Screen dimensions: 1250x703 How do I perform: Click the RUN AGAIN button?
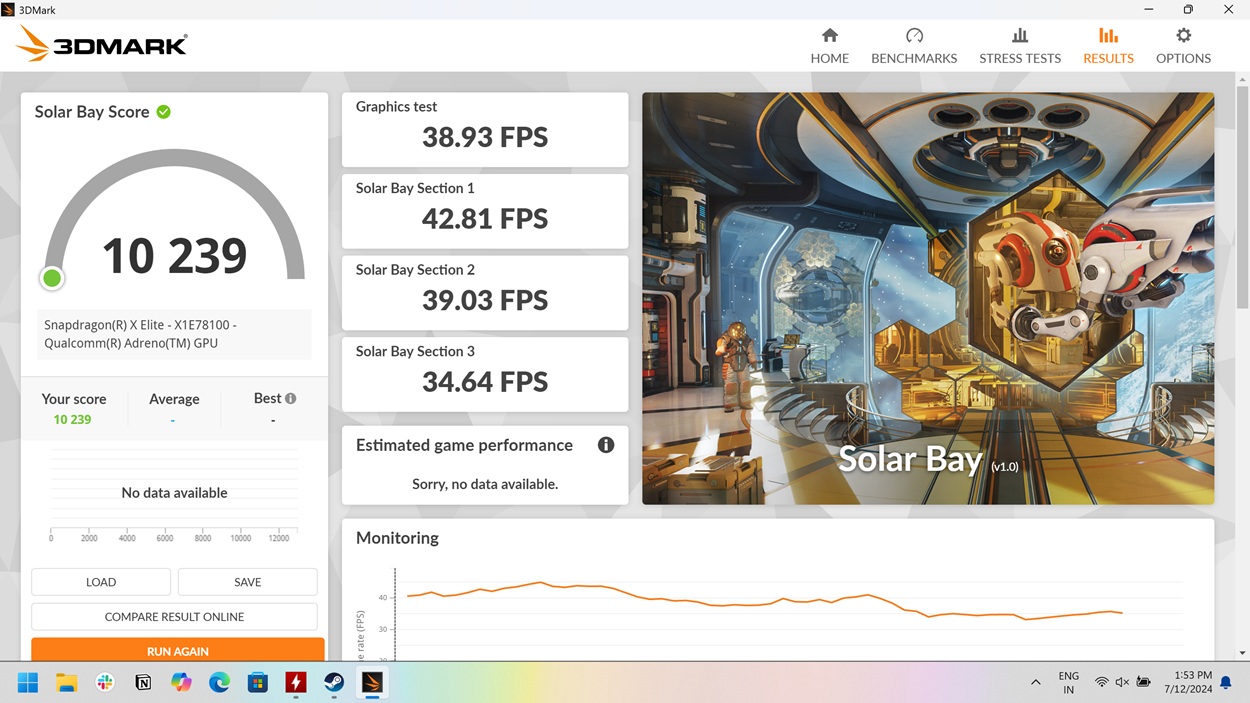(178, 650)
